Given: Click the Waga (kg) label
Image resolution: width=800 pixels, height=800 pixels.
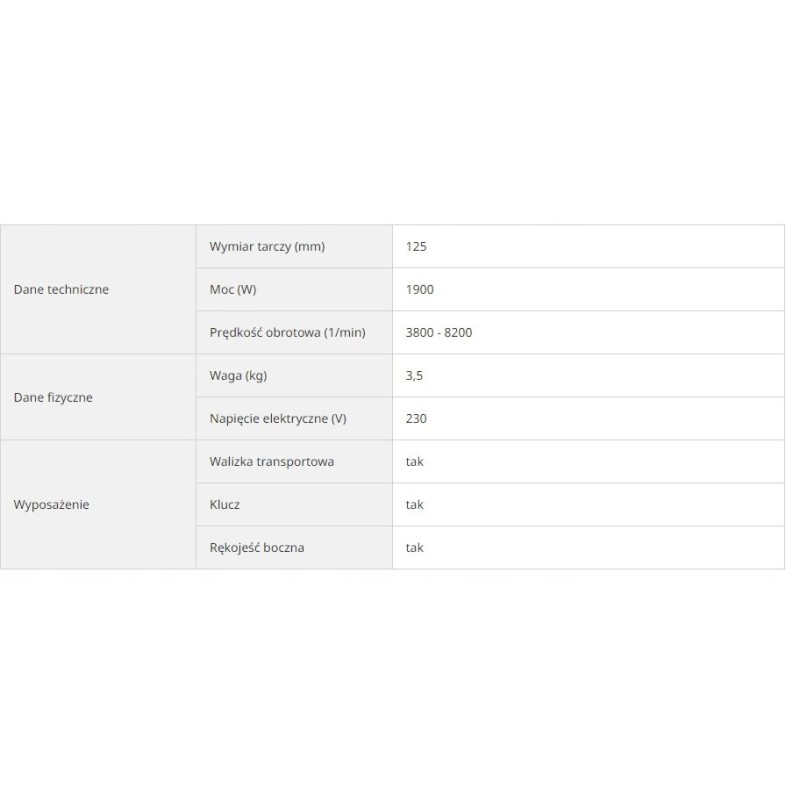Looking at the screenshot, I should coord(238,376).
